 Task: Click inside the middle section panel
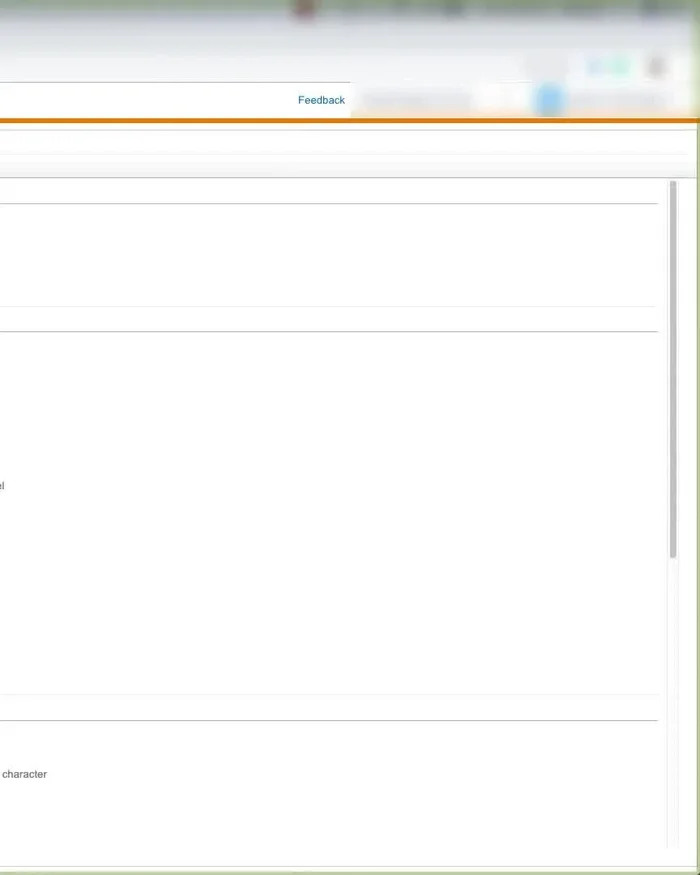pyautogui.click(x=330, y=510)
